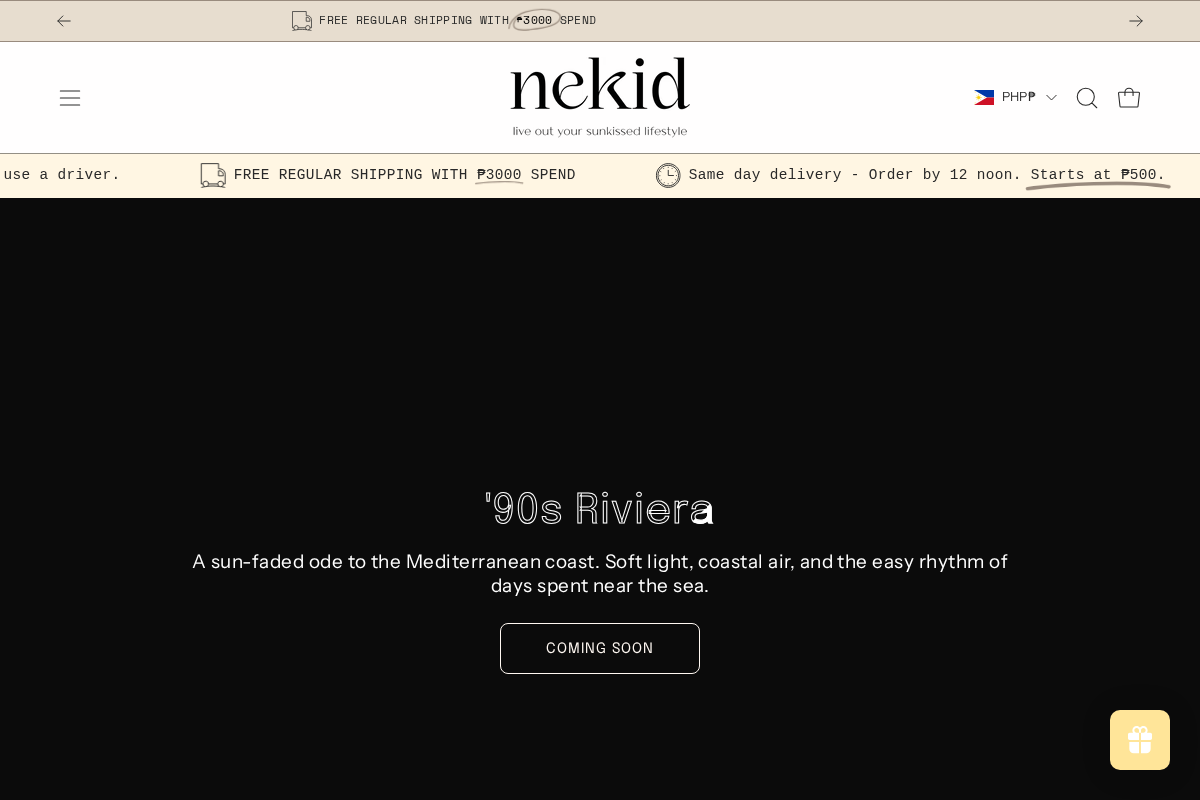Screen dimensions: 1200x800
Task: Click the truck icon in the top announcement bar
Action: (x=301, y=20)
